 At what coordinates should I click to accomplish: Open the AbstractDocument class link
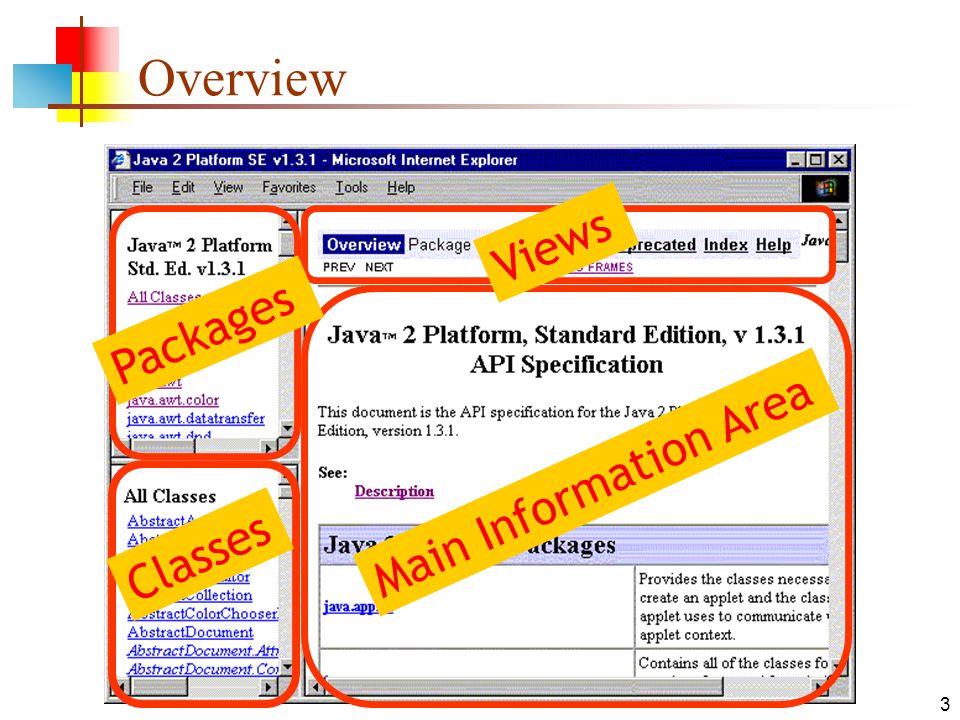pos(190,632)
